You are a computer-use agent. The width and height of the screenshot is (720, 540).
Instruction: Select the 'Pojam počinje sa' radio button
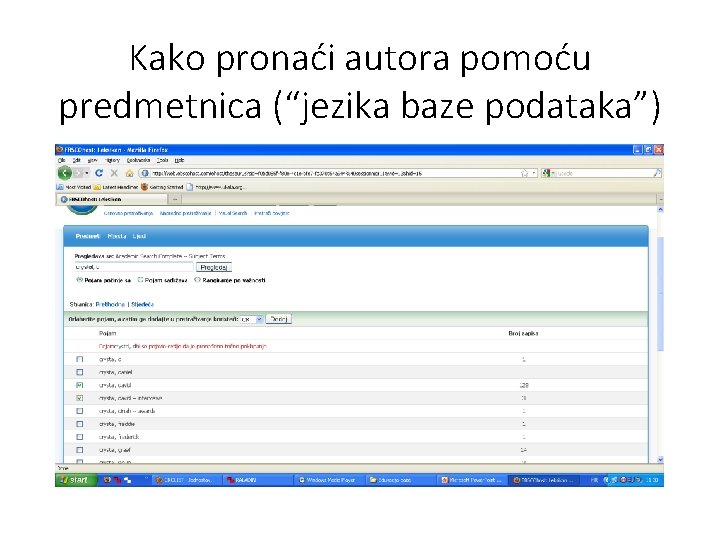[79, 280]
